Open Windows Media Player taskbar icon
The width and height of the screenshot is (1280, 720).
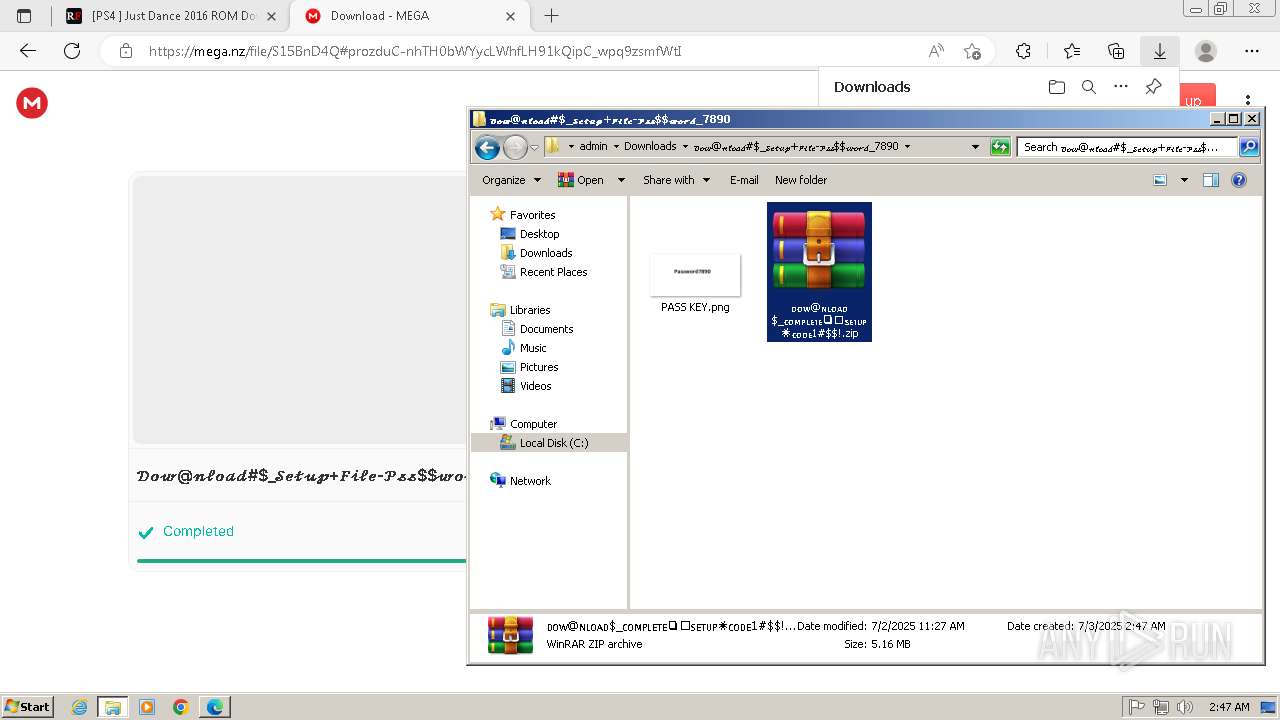coord(147,707)
